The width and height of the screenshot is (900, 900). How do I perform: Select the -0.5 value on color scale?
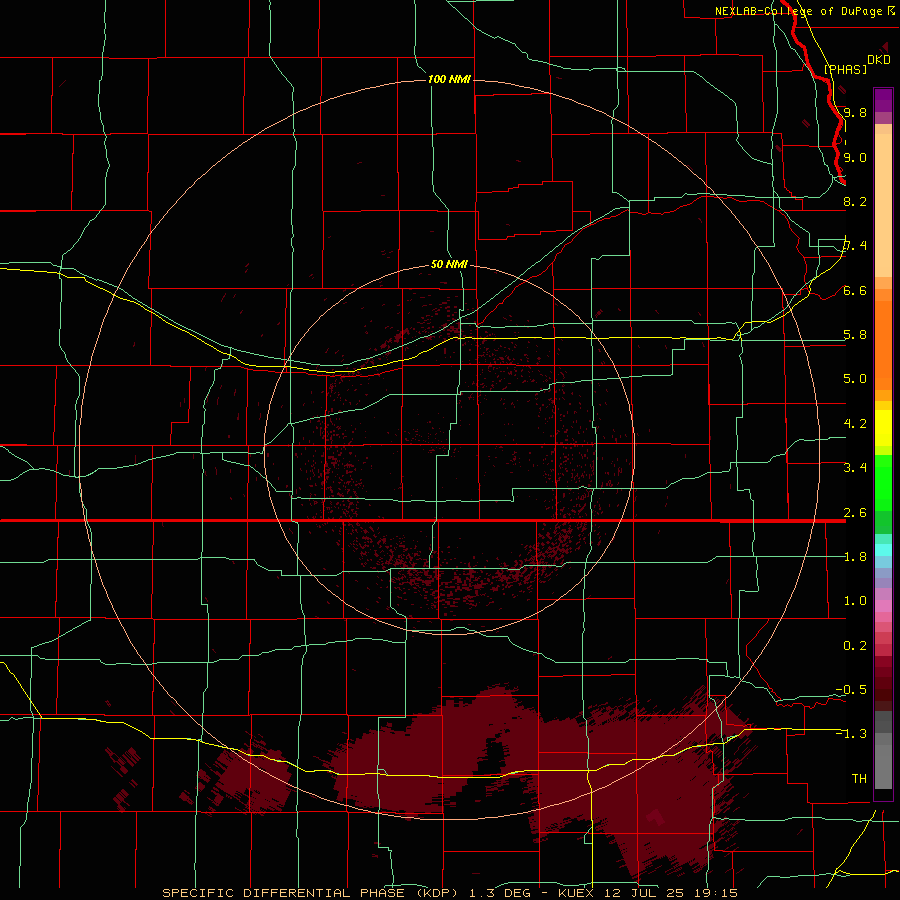point(851,690)
